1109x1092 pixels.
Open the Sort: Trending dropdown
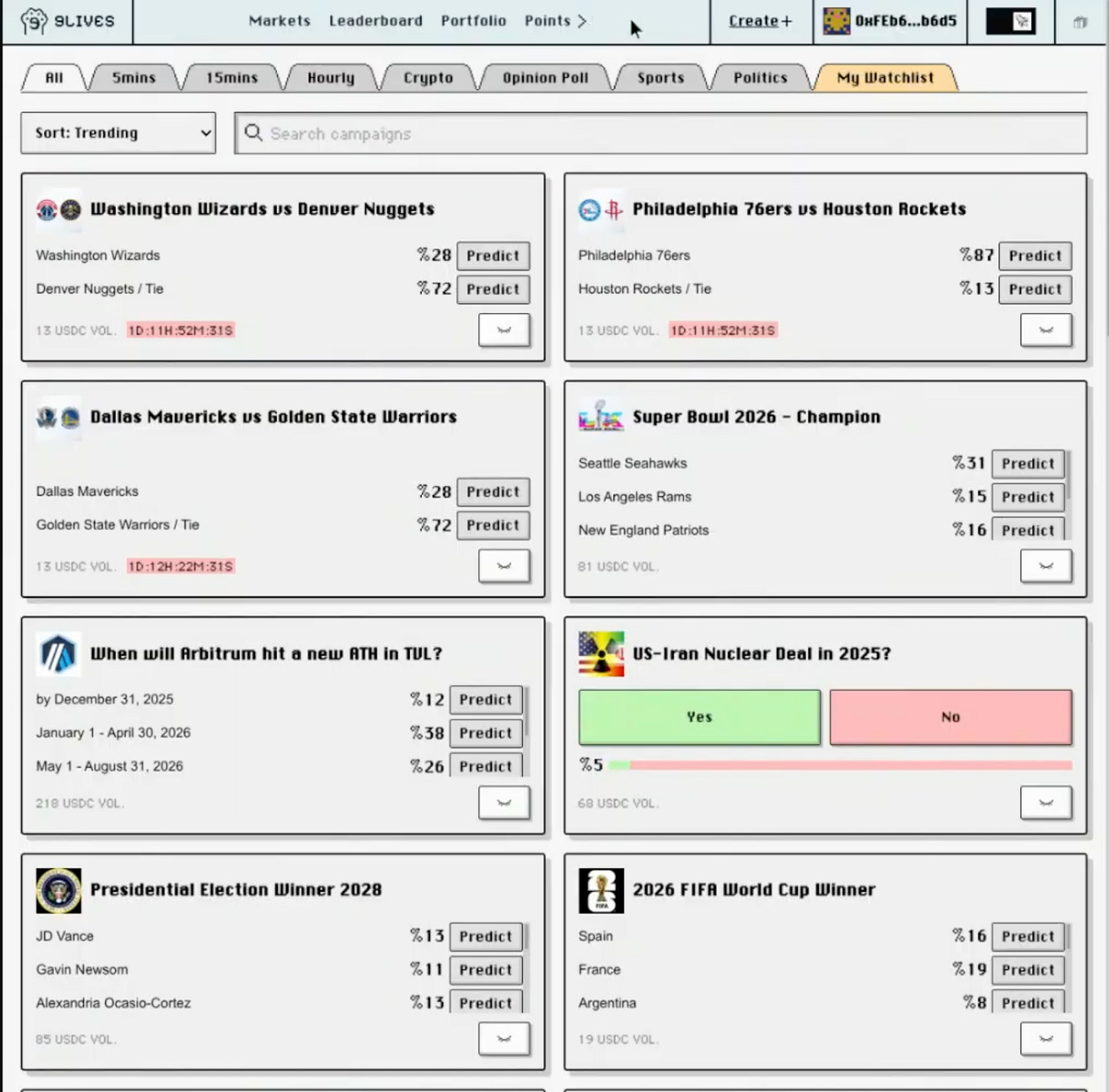tap(118, 133)
